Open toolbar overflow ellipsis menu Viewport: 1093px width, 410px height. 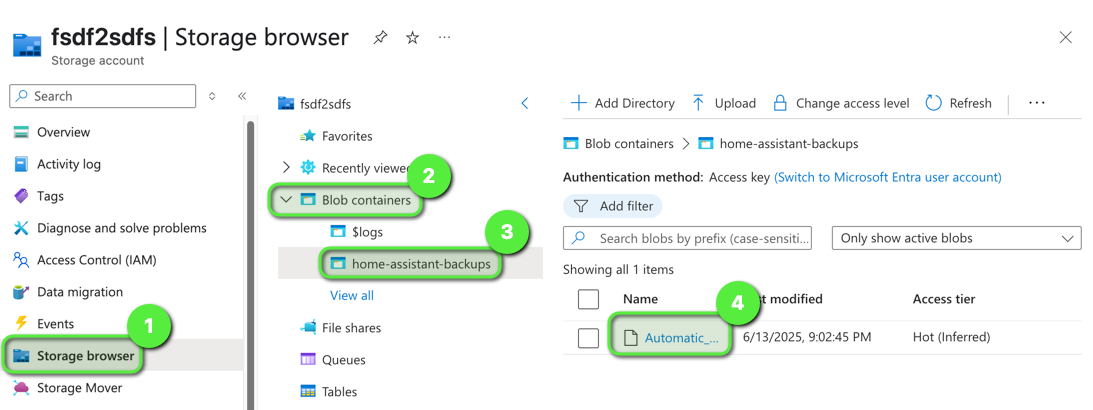point(1036,103)
